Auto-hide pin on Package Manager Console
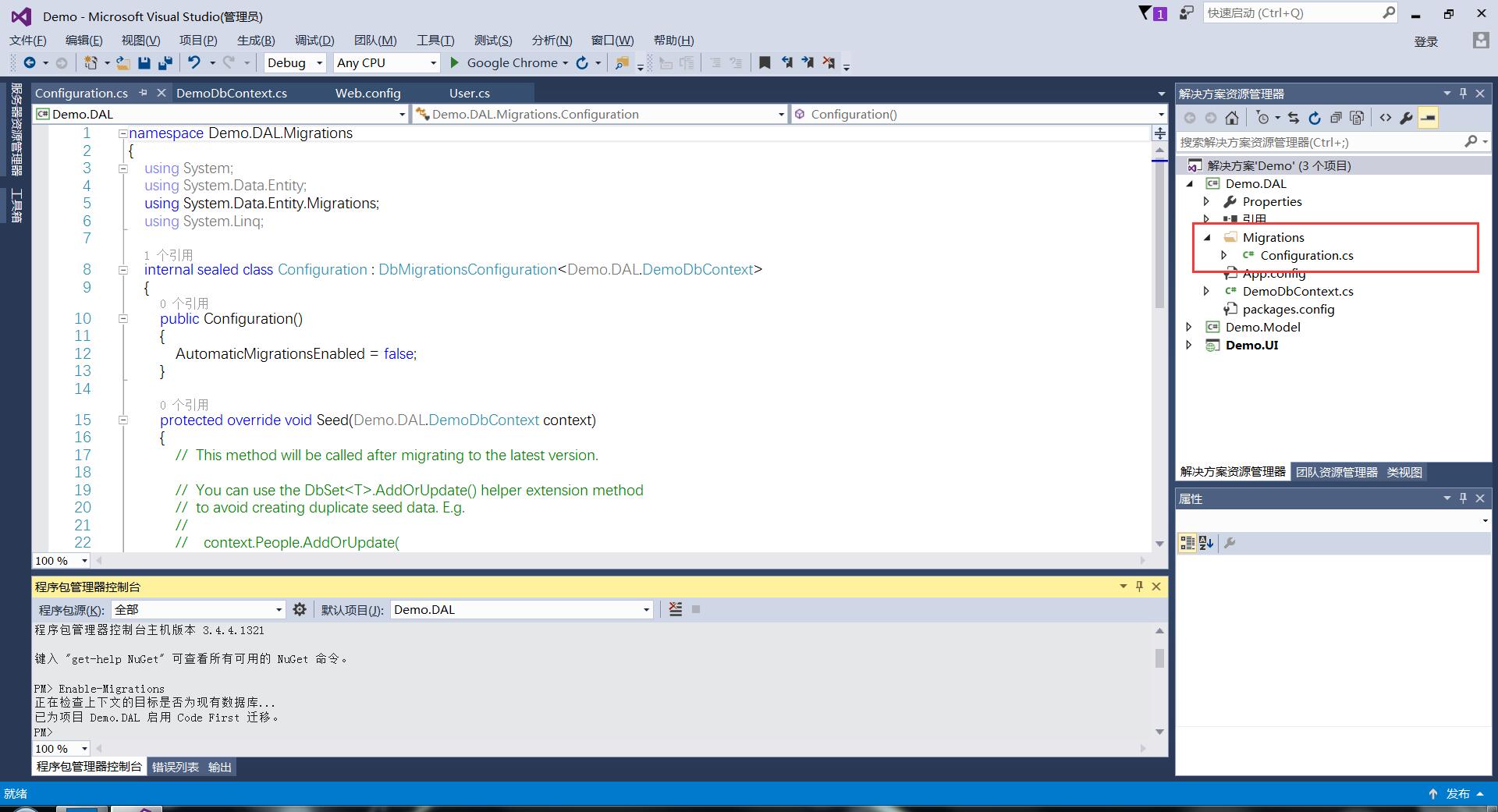The height and width of the screenshot is (812, 1498). [x=1139, y=586]
